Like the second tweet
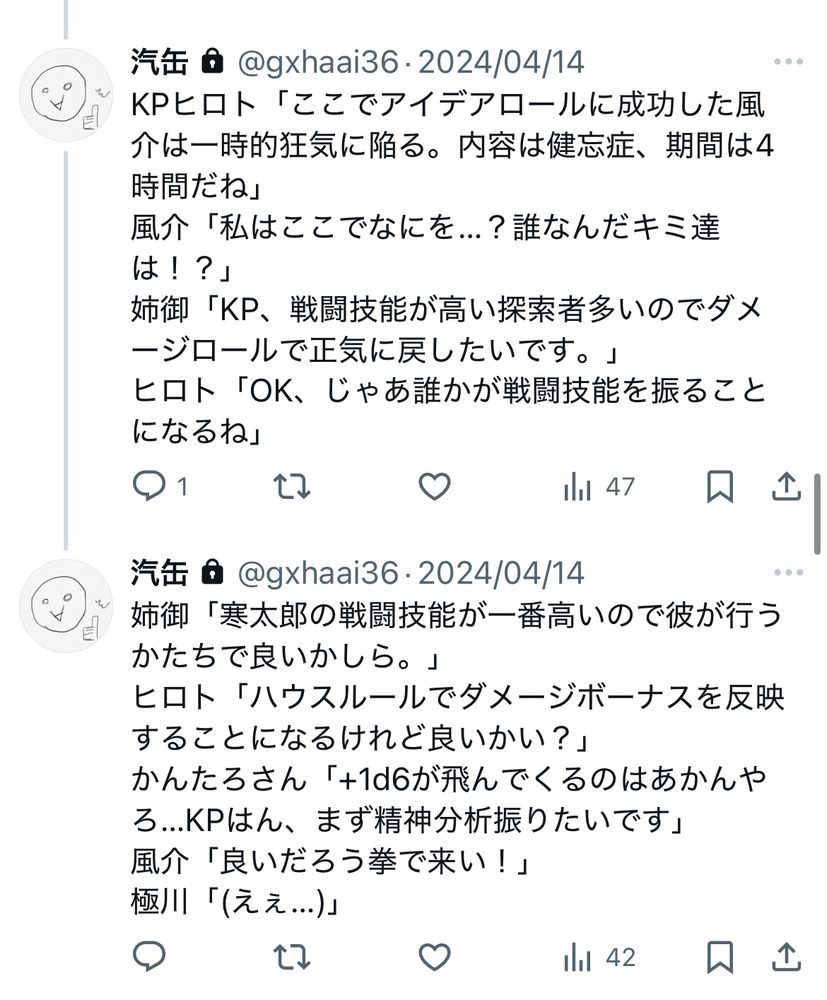Screen dimensions: 827x1000 tap(434, 958)
